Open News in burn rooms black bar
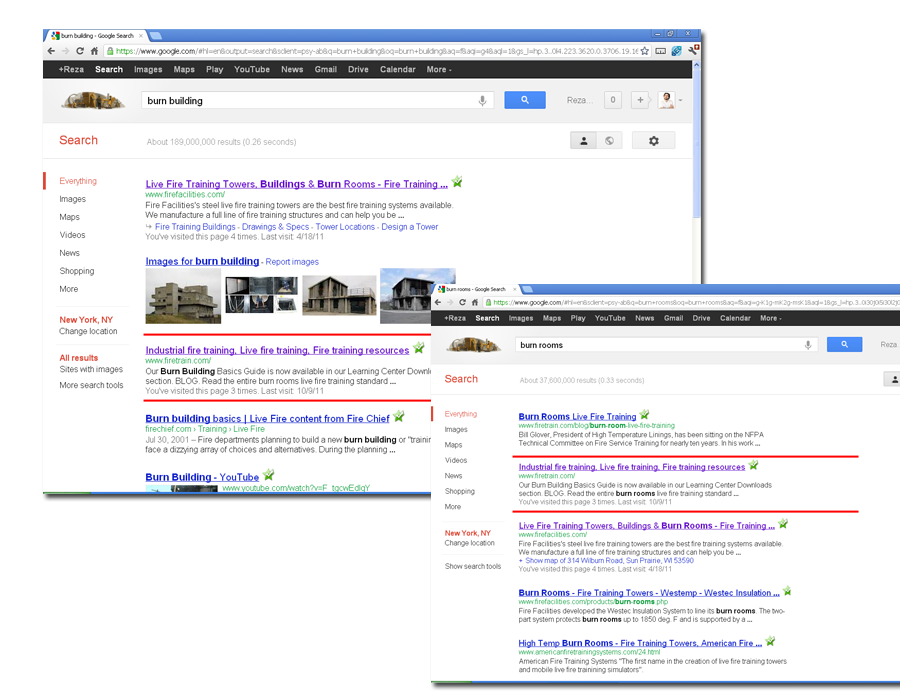 click(x=645, y=318)
